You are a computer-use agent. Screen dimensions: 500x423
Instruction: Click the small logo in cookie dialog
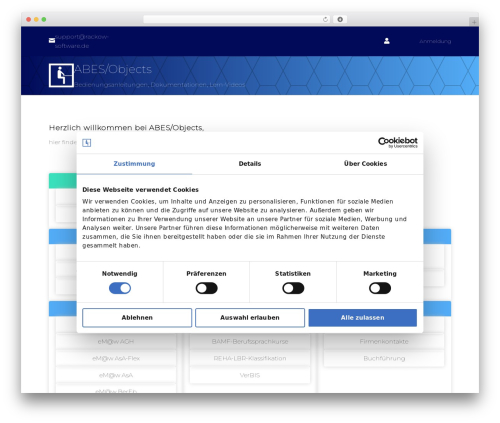tap(87, 143)
